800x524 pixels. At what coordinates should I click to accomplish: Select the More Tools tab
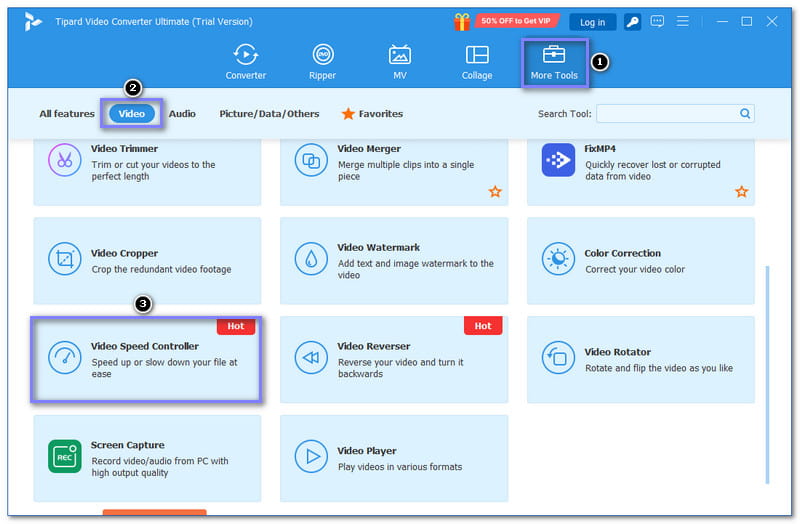click(554, 62)
